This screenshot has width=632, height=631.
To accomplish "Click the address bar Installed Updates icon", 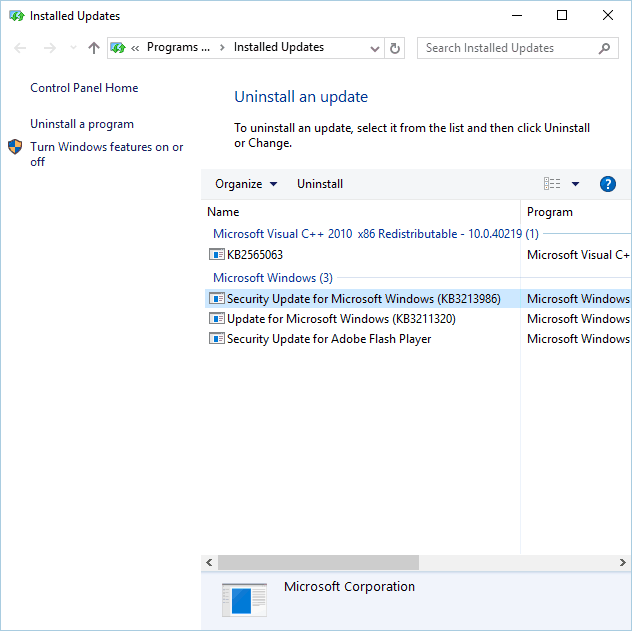I will click(x=118, y=48).
